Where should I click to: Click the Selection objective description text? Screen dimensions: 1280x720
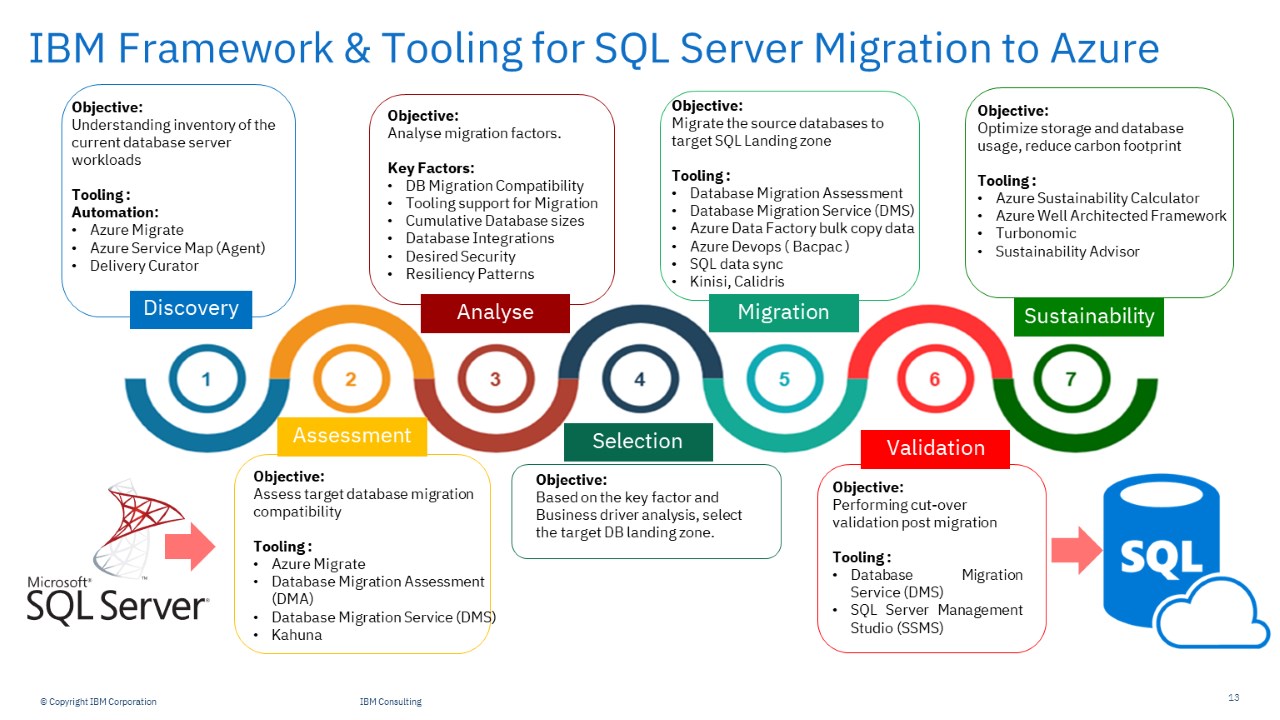pos(639,515)
